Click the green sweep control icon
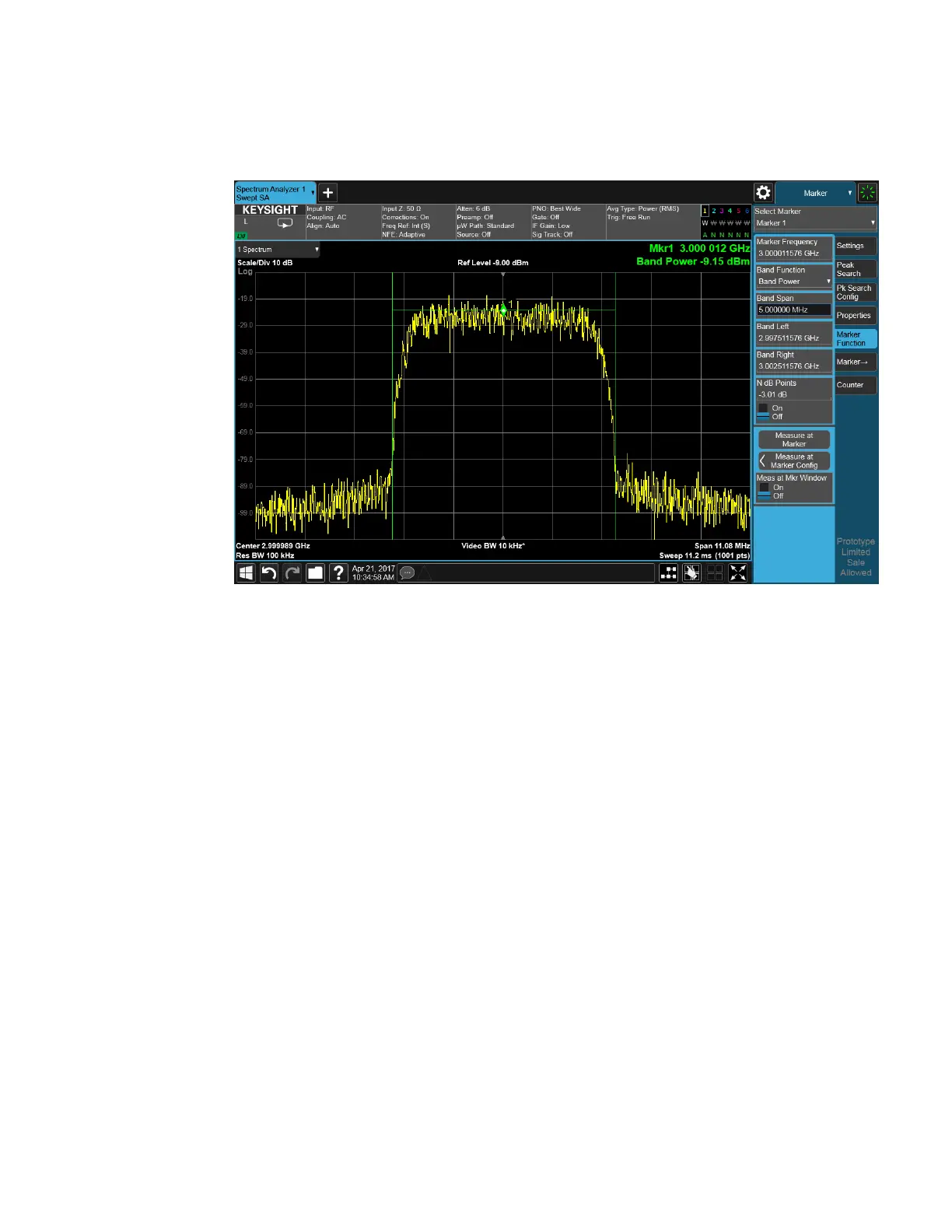Image resolution: width=952 pixels, height=1232 pixels. tap(867, 193)
